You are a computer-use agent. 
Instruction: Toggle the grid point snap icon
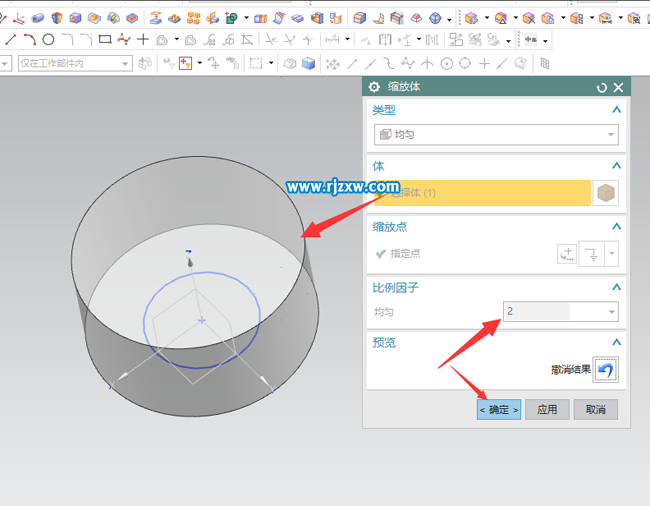point(543,63)
